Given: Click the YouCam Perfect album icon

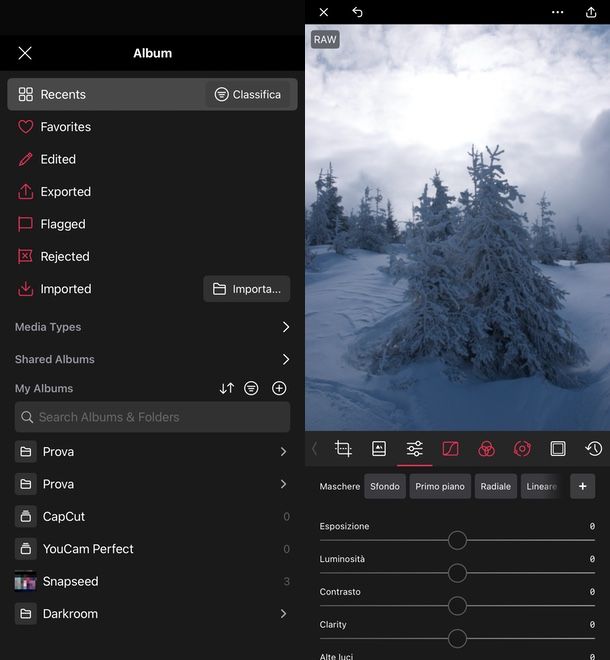Looking at the screenshot, I should tap(25, 549).
